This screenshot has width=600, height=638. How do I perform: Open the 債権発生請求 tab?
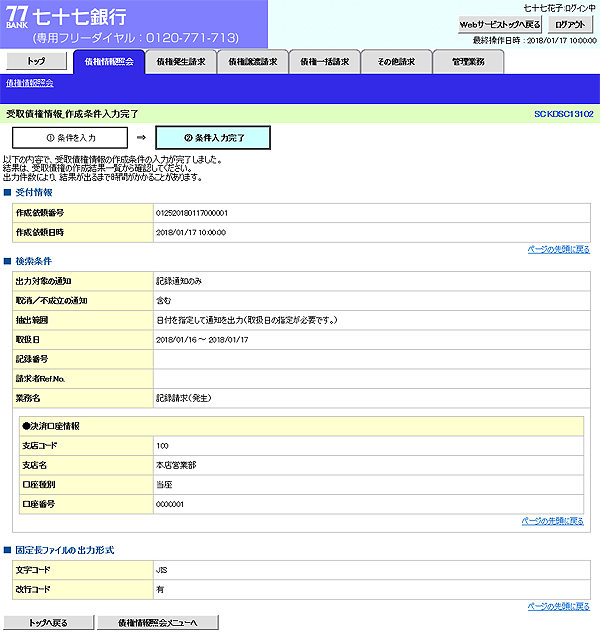point(181,62)
